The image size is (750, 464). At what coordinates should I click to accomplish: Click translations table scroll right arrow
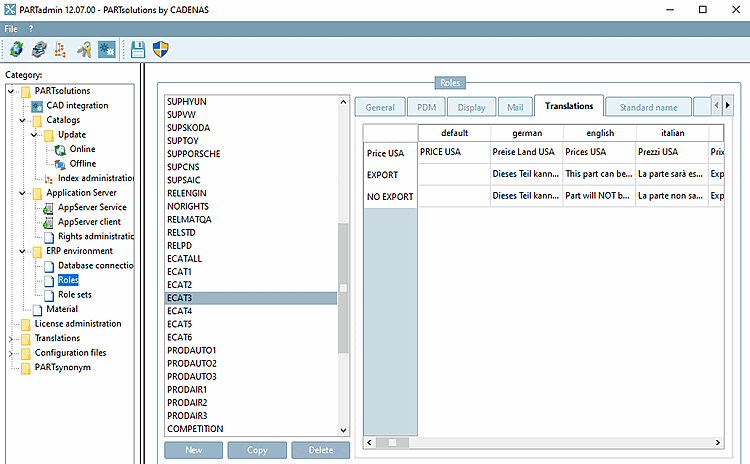[x=717, y=442]
